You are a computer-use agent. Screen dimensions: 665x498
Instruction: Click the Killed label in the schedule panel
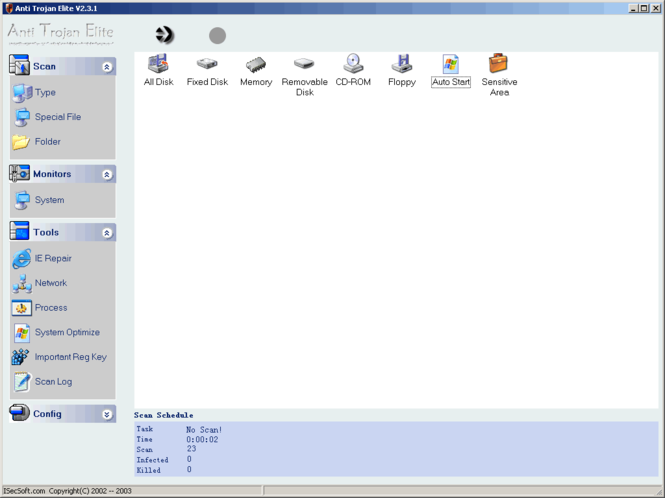(148, 470)
